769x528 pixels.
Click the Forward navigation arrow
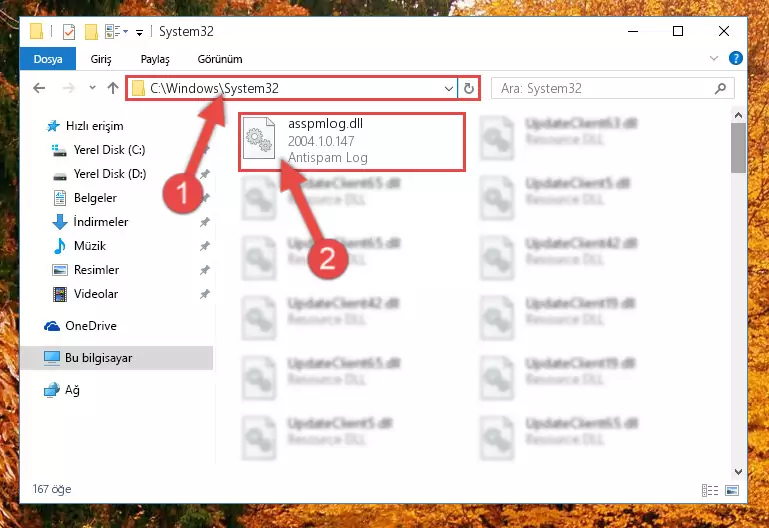(x=69, y=88)
